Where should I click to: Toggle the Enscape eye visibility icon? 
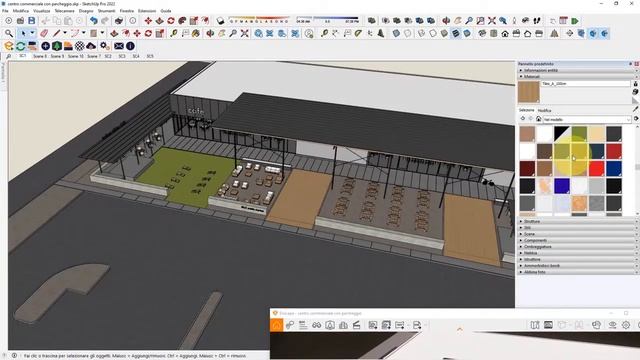(612, 325)
